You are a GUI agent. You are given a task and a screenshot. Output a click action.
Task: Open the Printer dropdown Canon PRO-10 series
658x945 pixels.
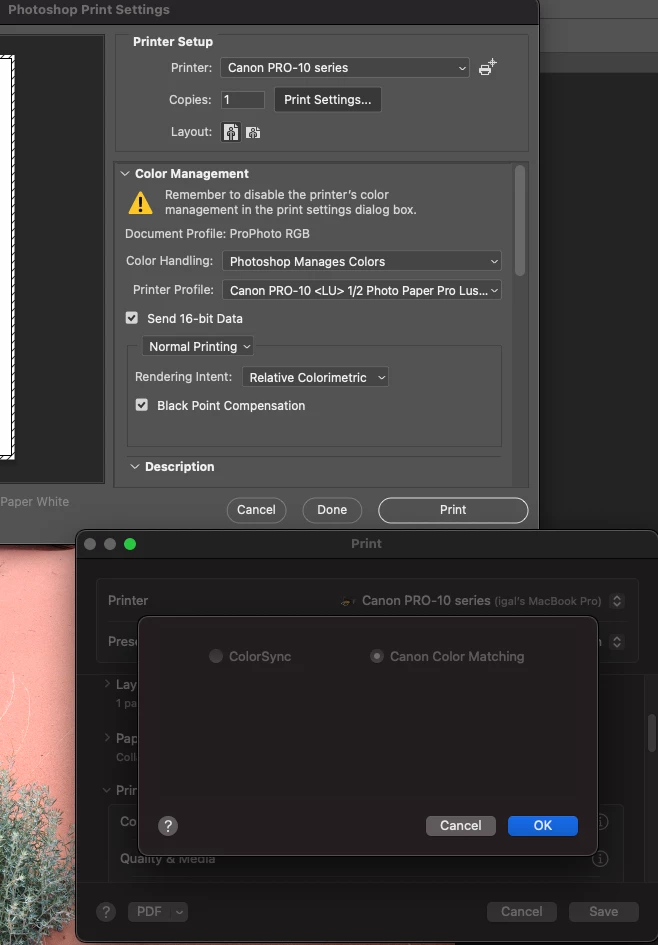[x=345, y=68]
